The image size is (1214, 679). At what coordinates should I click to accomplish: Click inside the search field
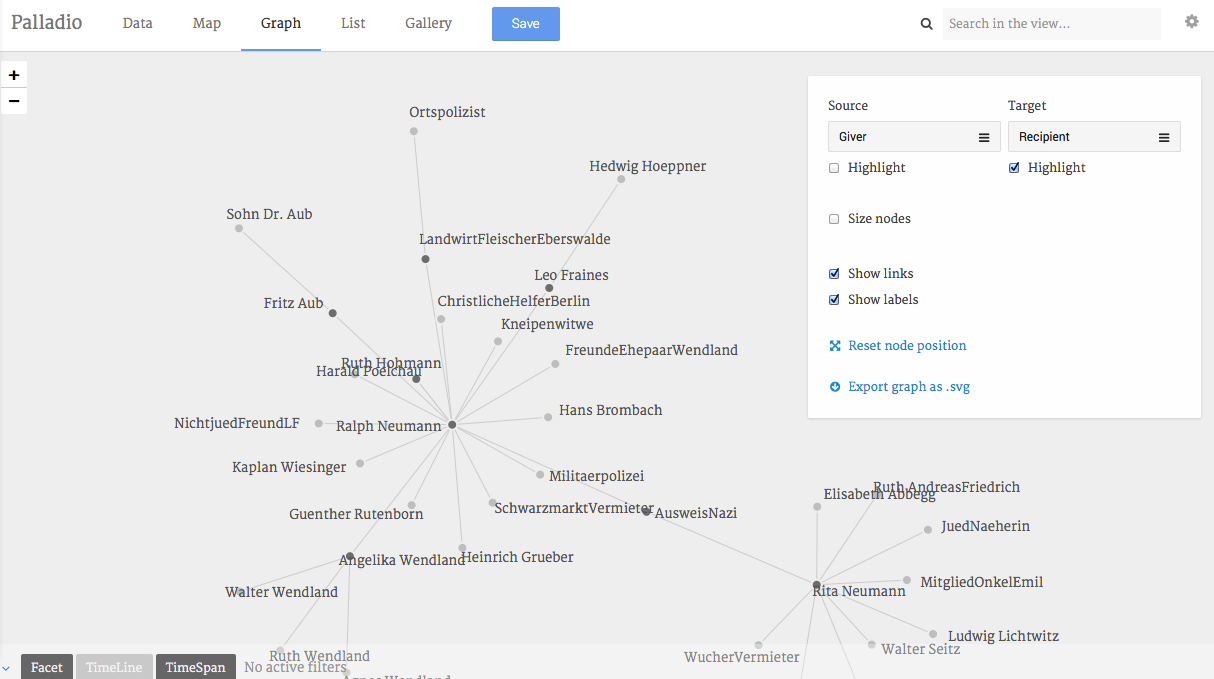tap(1051, 23)
